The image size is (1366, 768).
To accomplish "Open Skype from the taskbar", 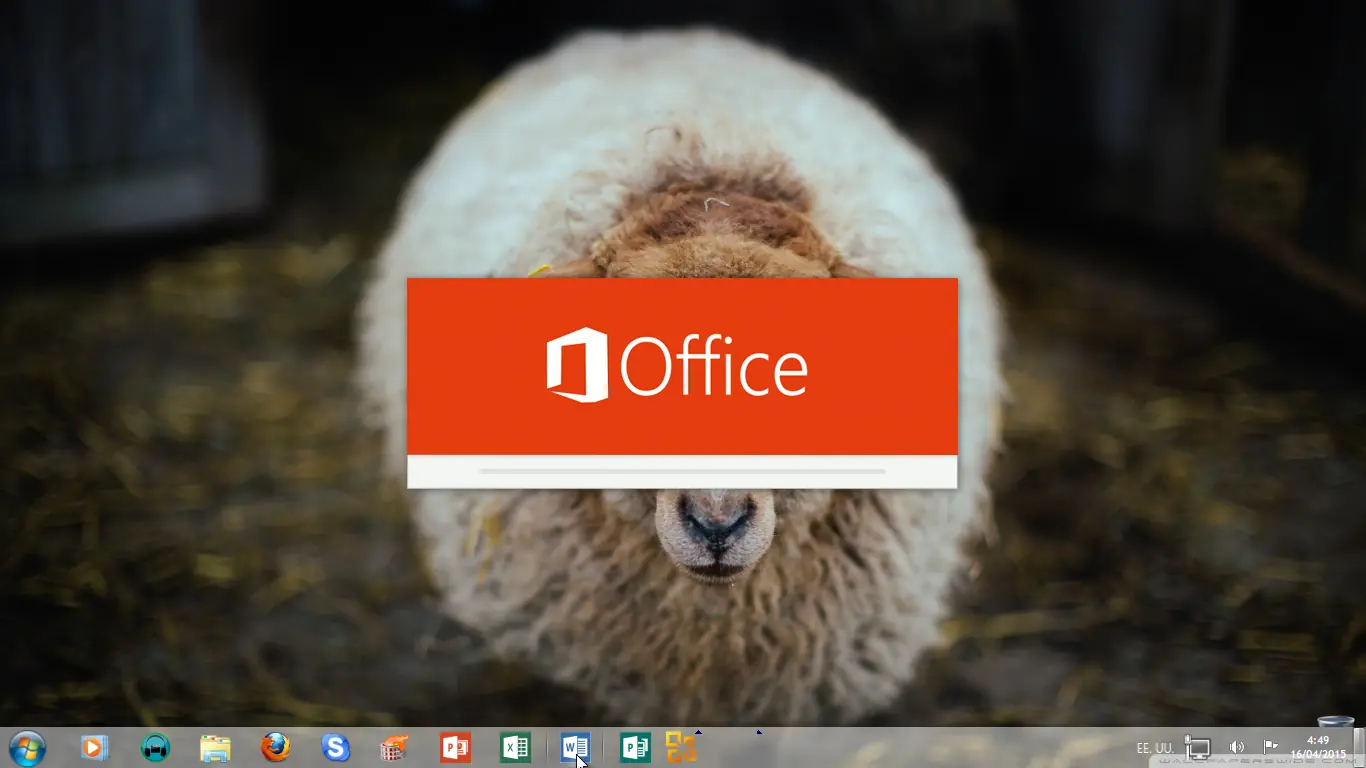I will [335, 747].
